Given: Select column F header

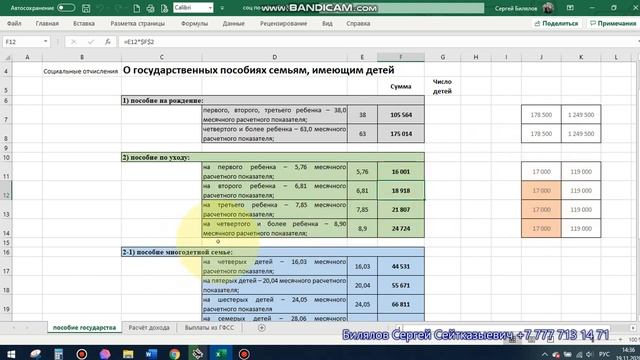Looking at the screenshot, I should pyautogui.click(x=401, y=57).
